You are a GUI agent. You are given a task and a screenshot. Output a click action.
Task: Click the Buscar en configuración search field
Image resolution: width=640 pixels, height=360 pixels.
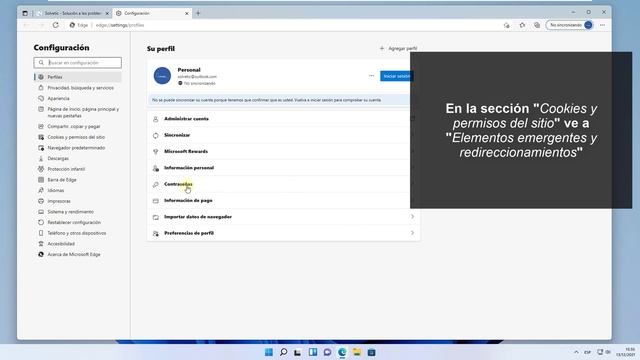(x=78, y=62)
